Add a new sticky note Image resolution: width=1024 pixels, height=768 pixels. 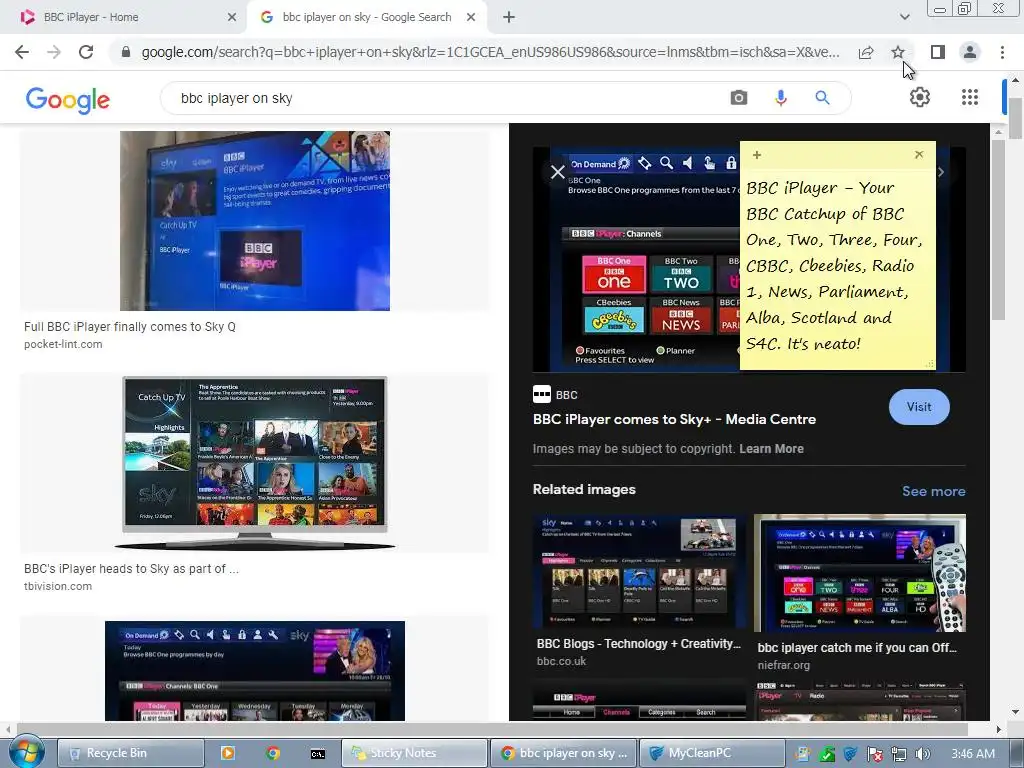click(x=757, y=155)
